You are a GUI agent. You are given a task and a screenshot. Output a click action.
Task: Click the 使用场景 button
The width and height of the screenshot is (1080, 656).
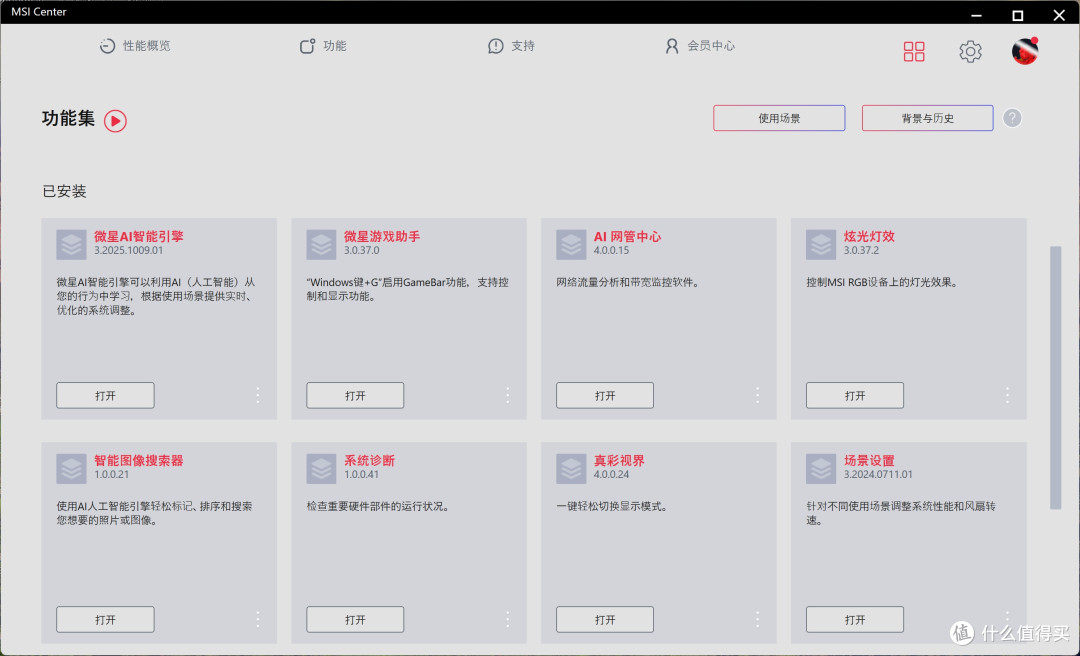click(x=779, y=118)
